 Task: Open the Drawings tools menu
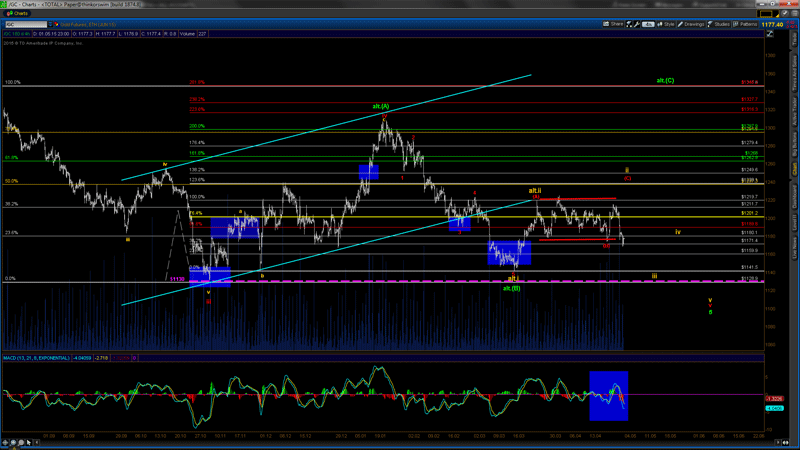[x=692, y=22]
